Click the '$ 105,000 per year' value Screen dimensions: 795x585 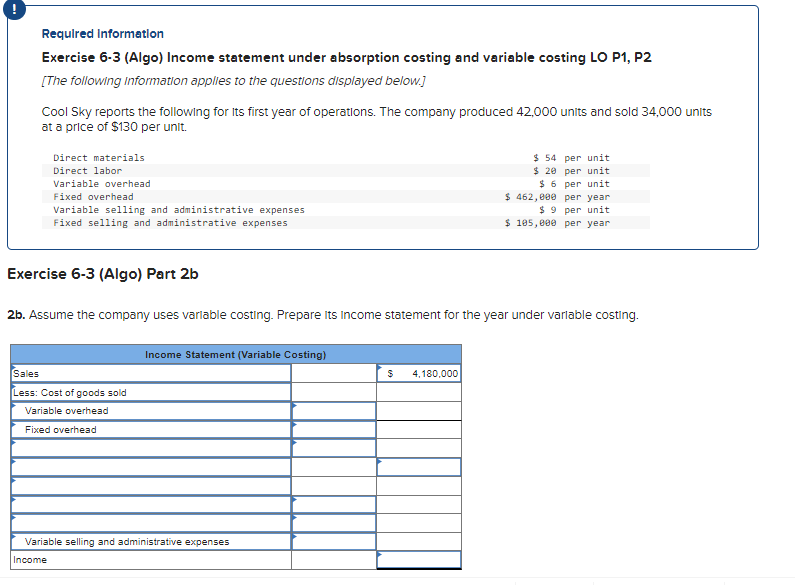point(557,223)
